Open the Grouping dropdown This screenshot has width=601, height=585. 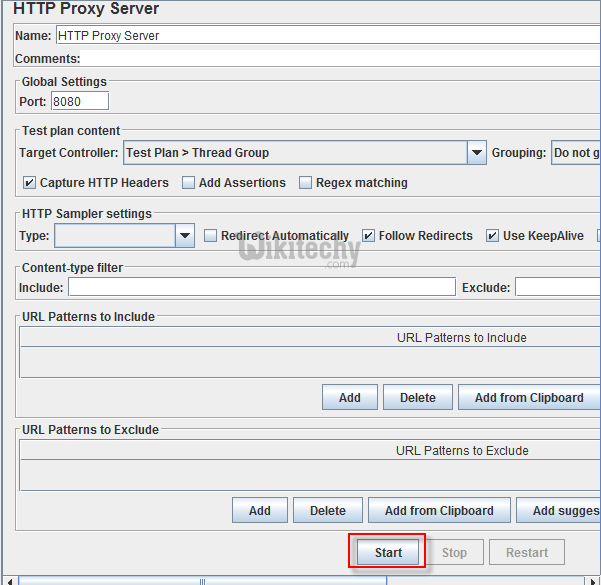click(575, 153)
